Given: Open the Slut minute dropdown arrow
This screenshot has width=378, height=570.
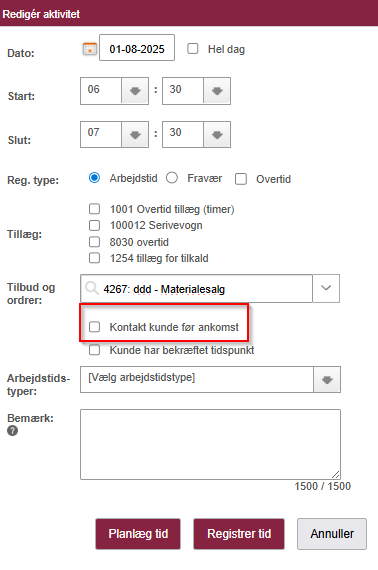Looking at the screenshot, I should click(x=217, y=135).
